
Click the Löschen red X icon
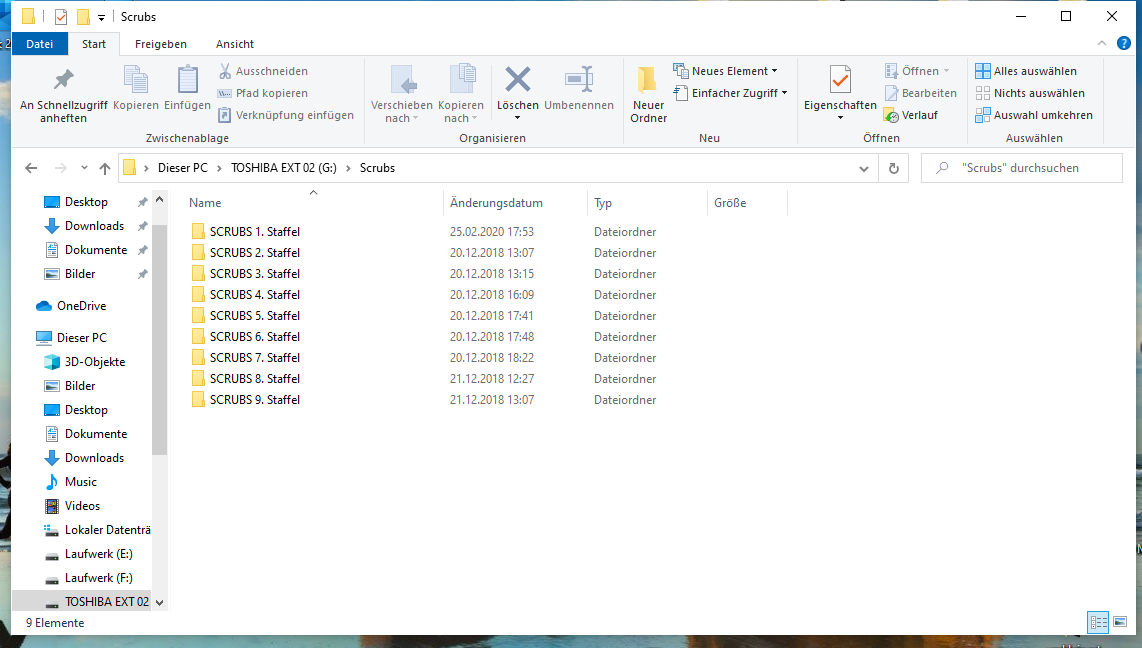tap(518, 79)
